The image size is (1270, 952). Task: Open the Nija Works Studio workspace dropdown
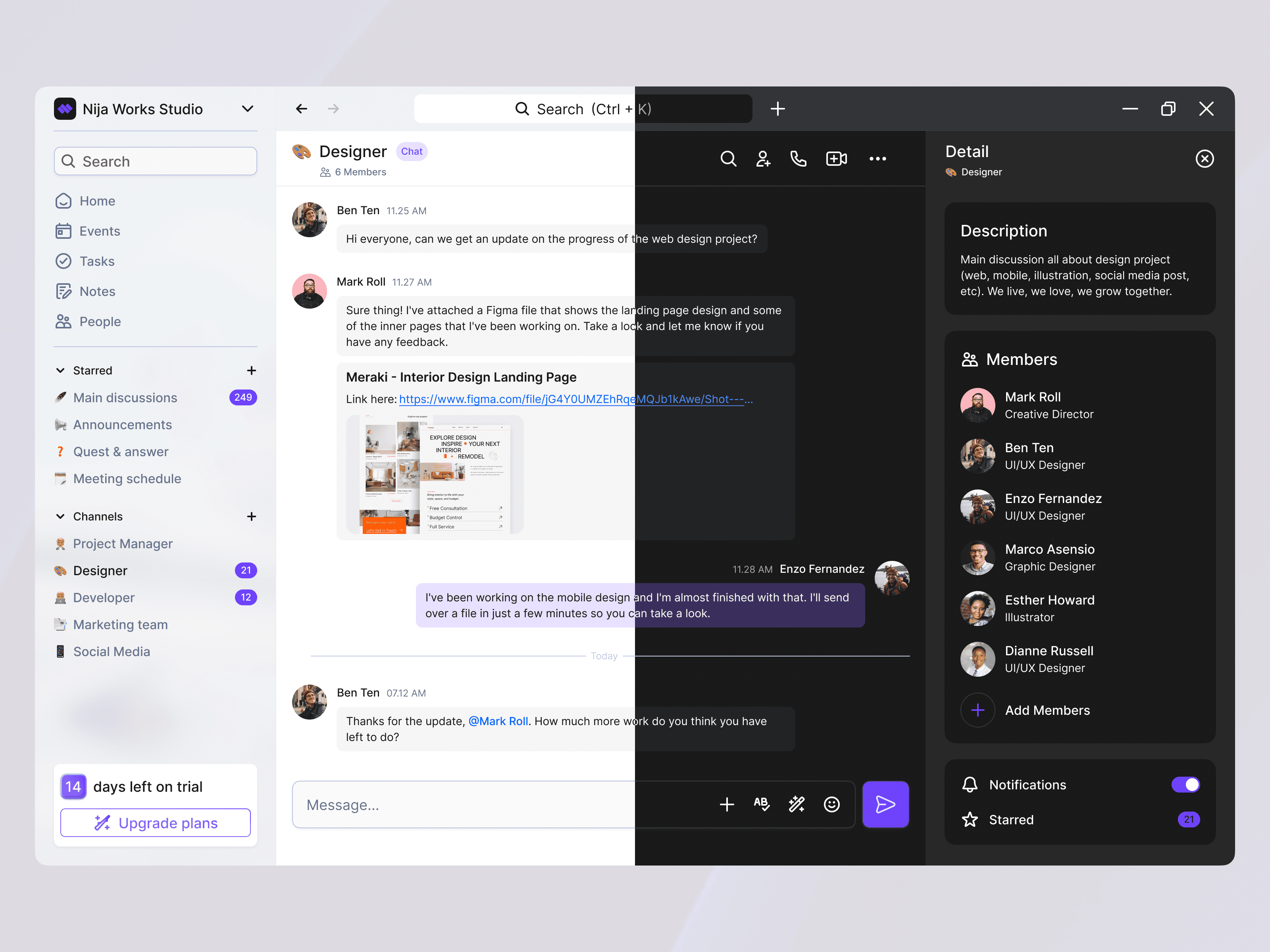click(x=248, y=109)
